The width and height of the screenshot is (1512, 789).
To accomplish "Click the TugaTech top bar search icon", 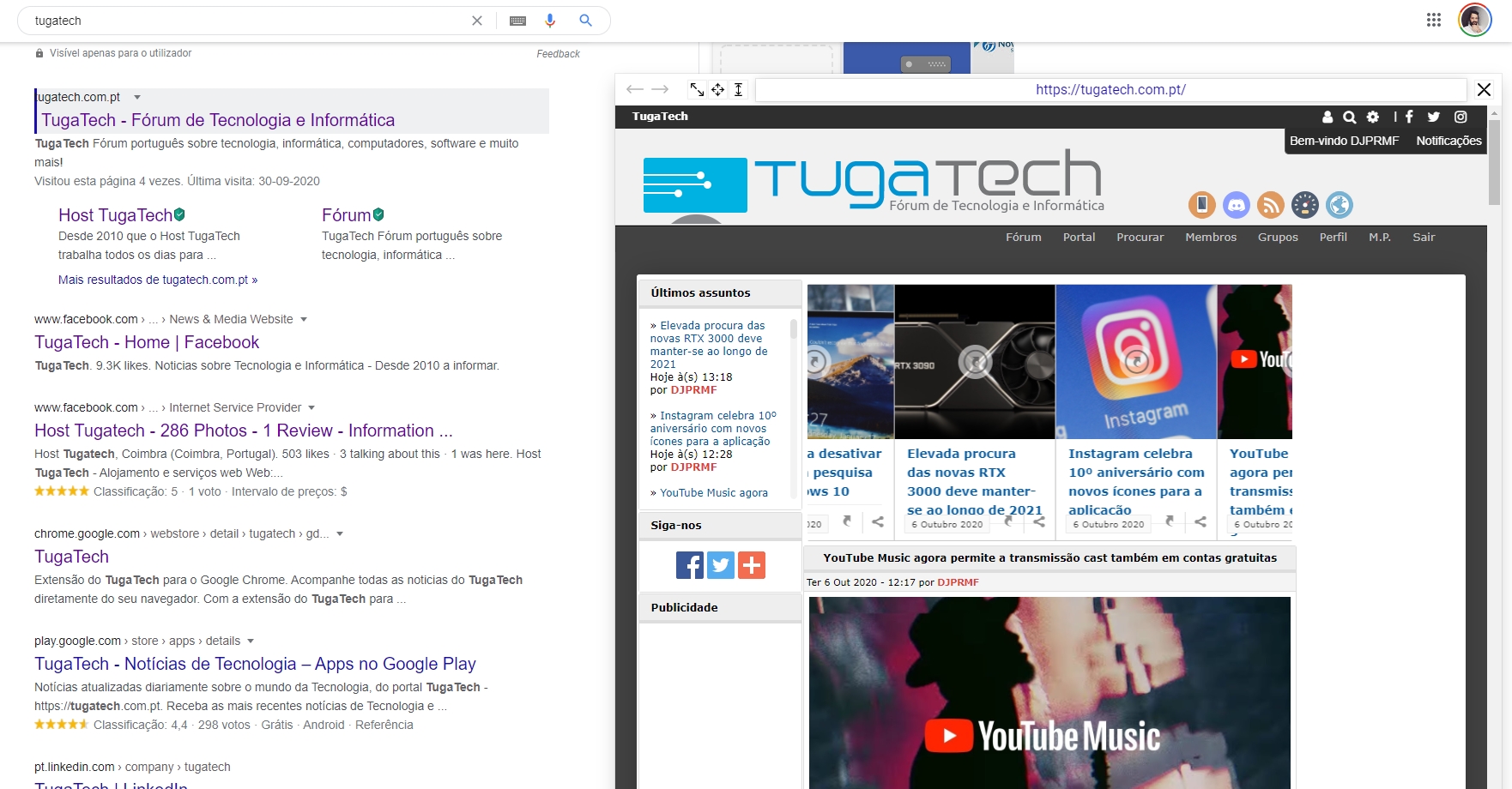I will click(1349, 117).
